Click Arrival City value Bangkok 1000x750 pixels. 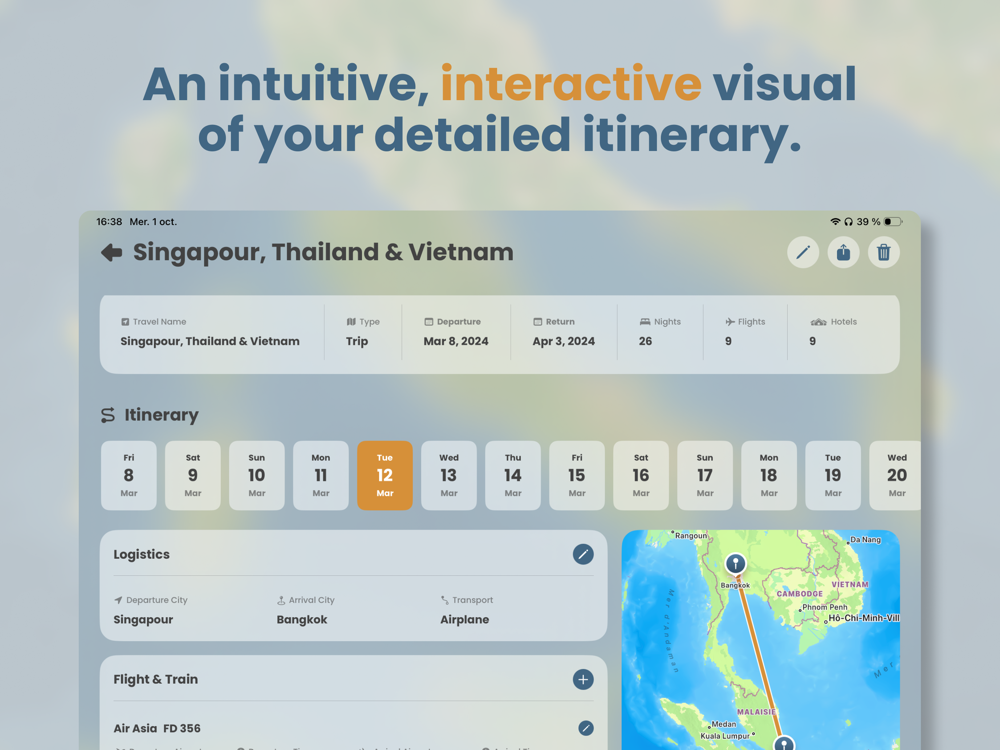click(302, 620)
